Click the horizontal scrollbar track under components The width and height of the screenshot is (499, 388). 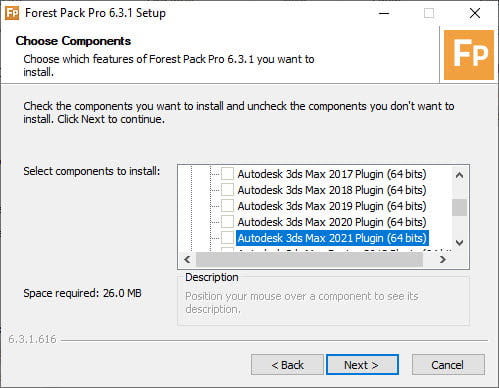[309, 259]
